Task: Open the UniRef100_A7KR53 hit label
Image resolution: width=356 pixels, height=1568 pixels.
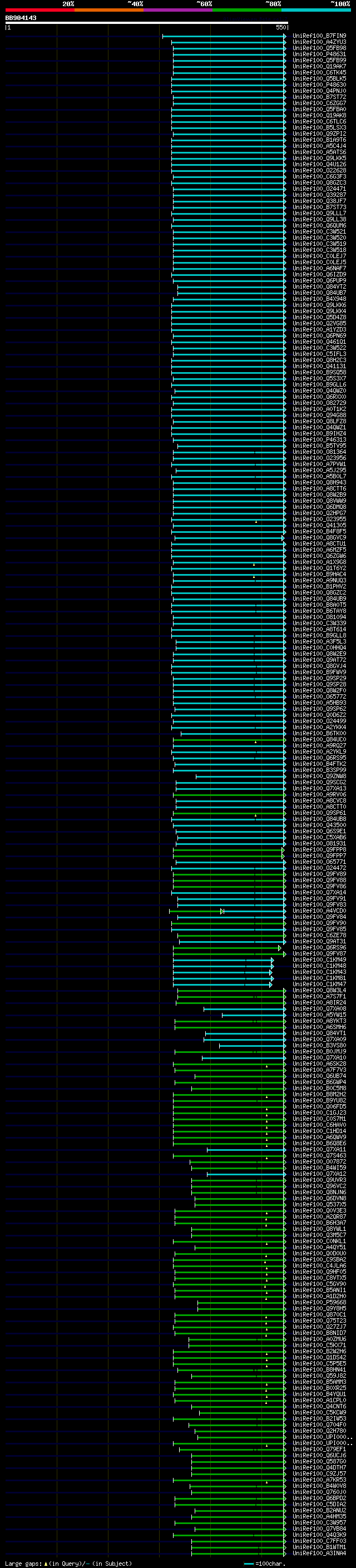Action: click(319, 1480)
